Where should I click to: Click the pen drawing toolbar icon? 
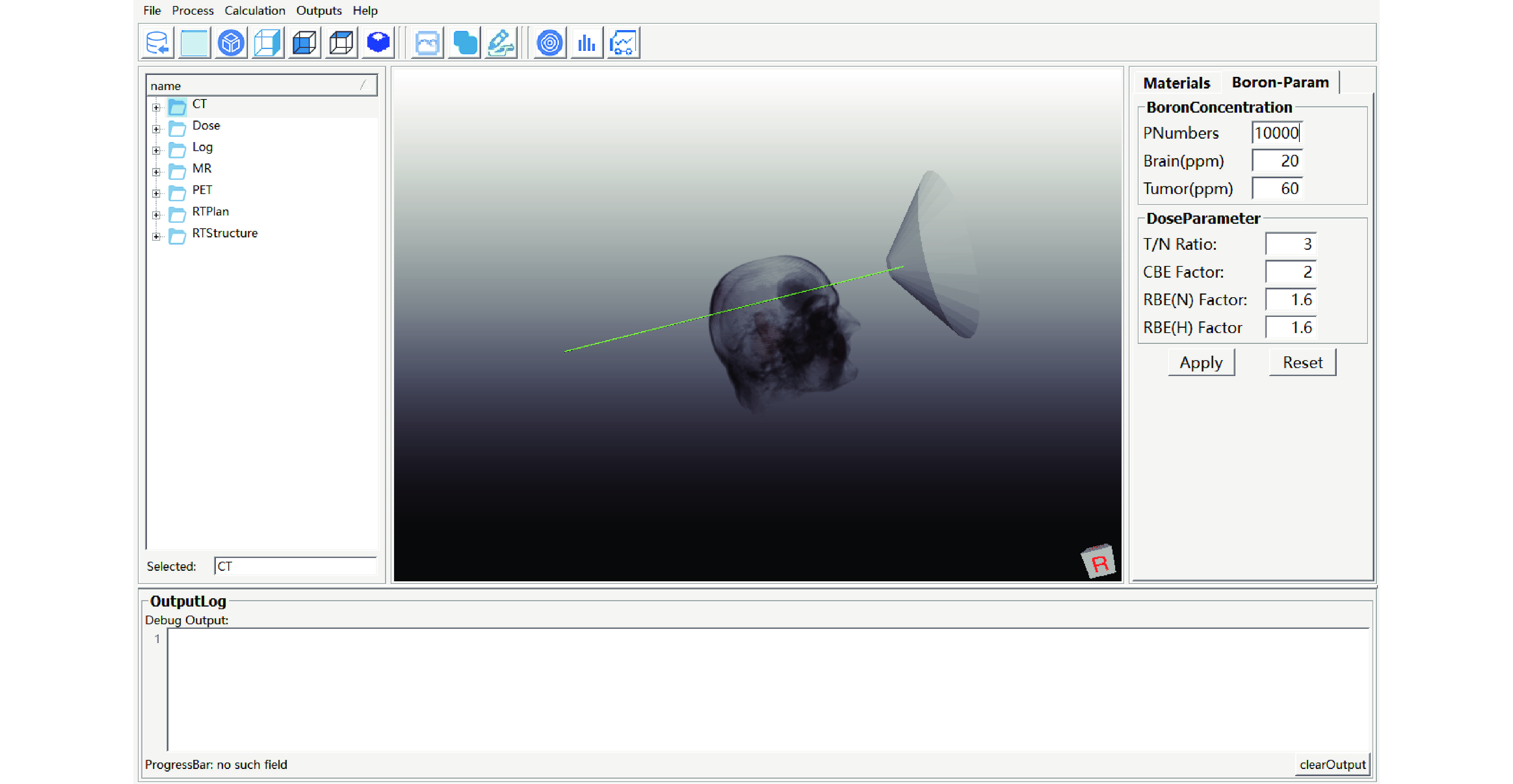(500, 42)
